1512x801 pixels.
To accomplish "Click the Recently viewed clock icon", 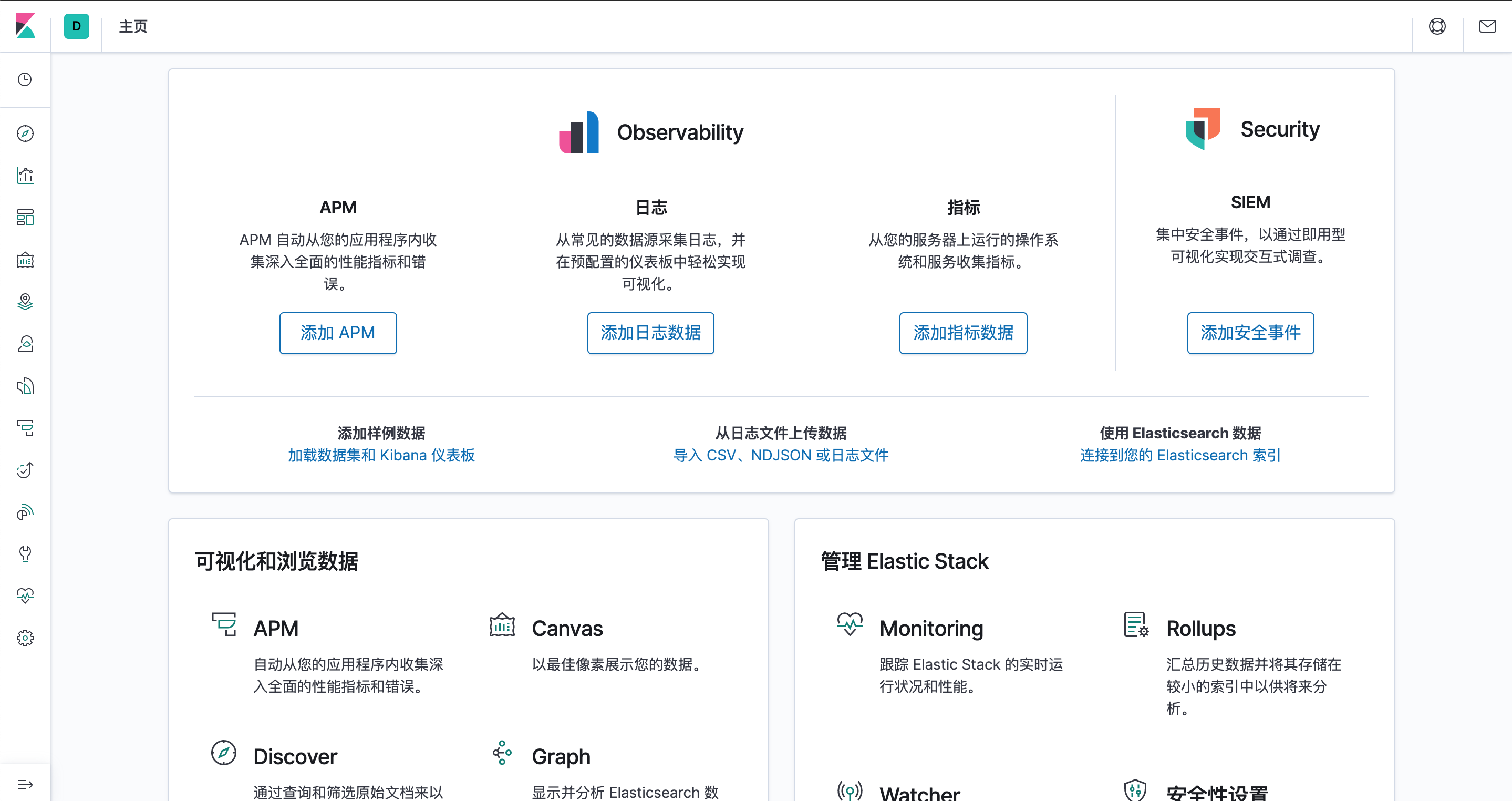I will (x=25, y=79).
